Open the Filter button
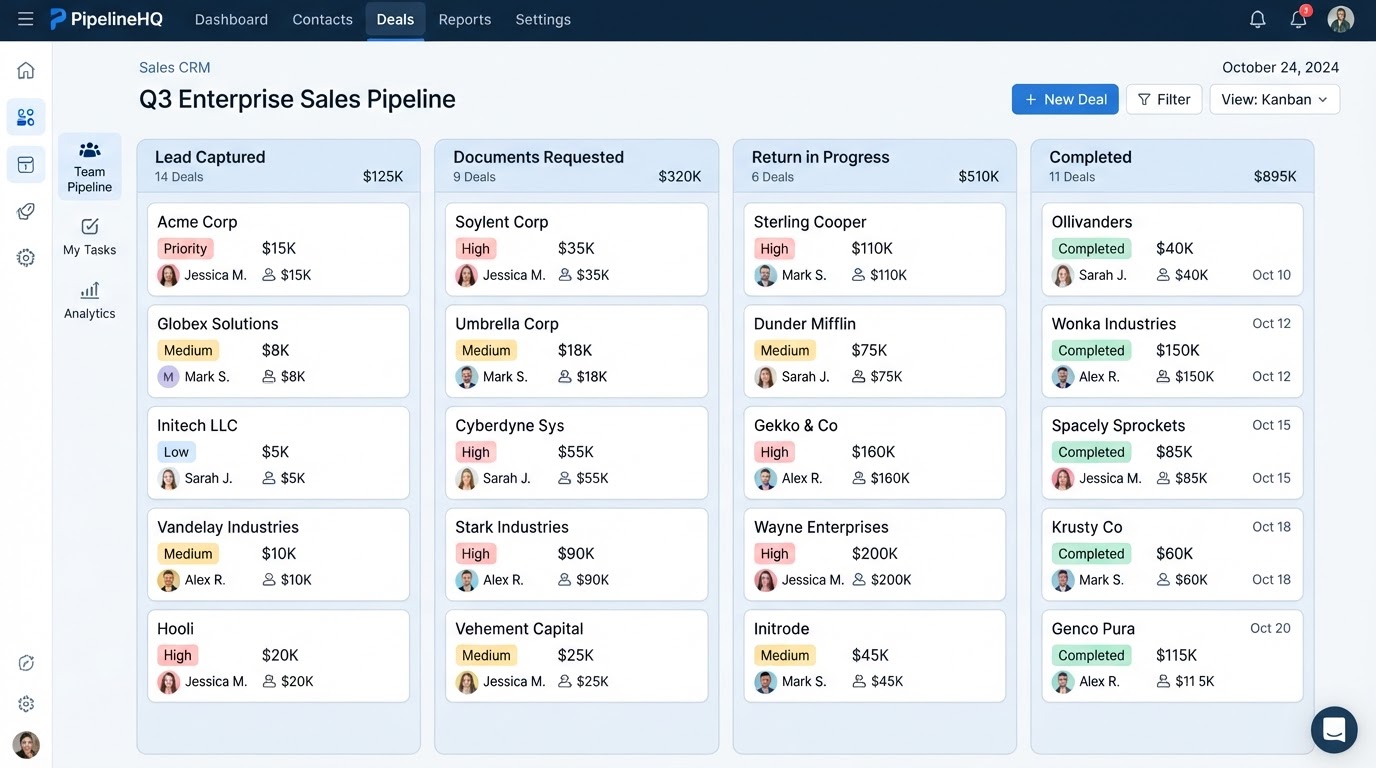Viewport: 1376px width, 768px height. coord(1164,99)
